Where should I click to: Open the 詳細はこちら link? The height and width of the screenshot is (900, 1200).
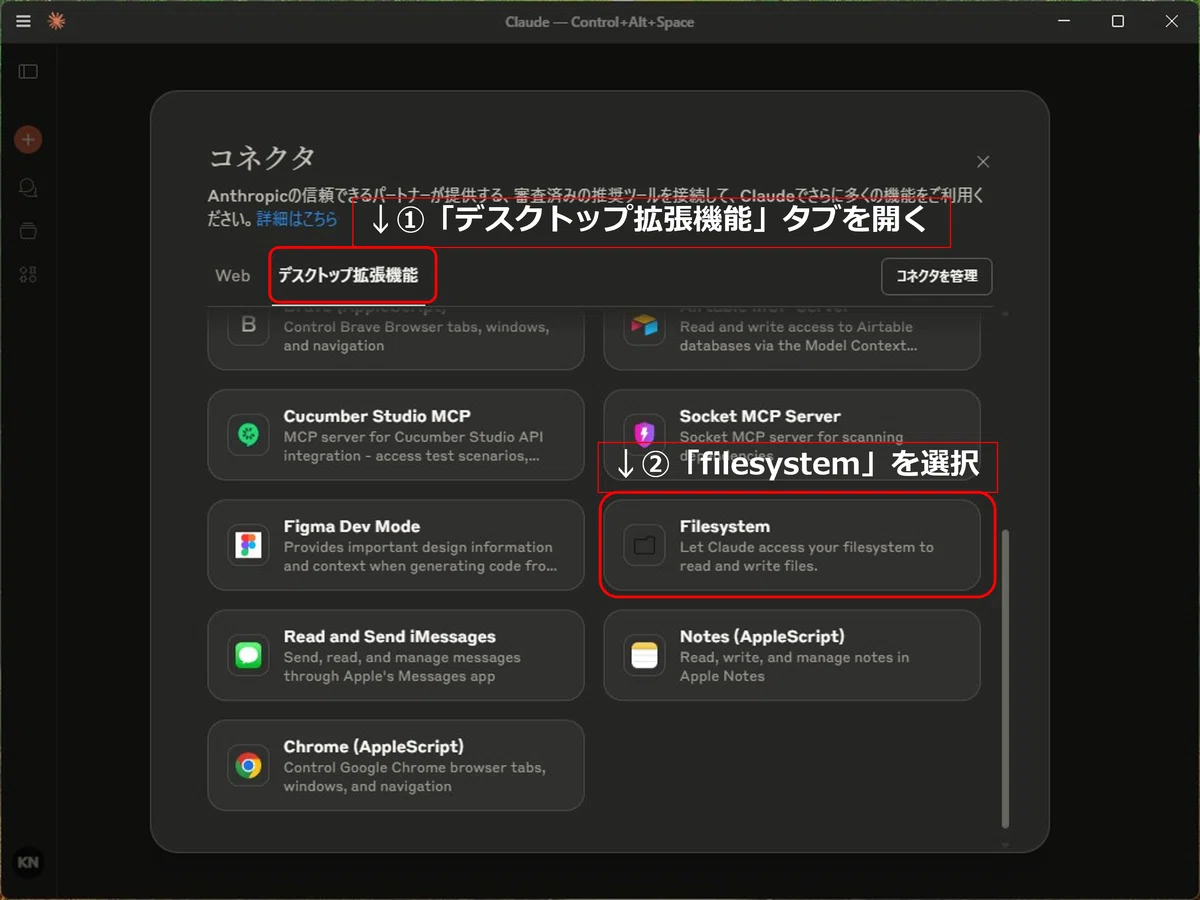click(x=297, y=218)
